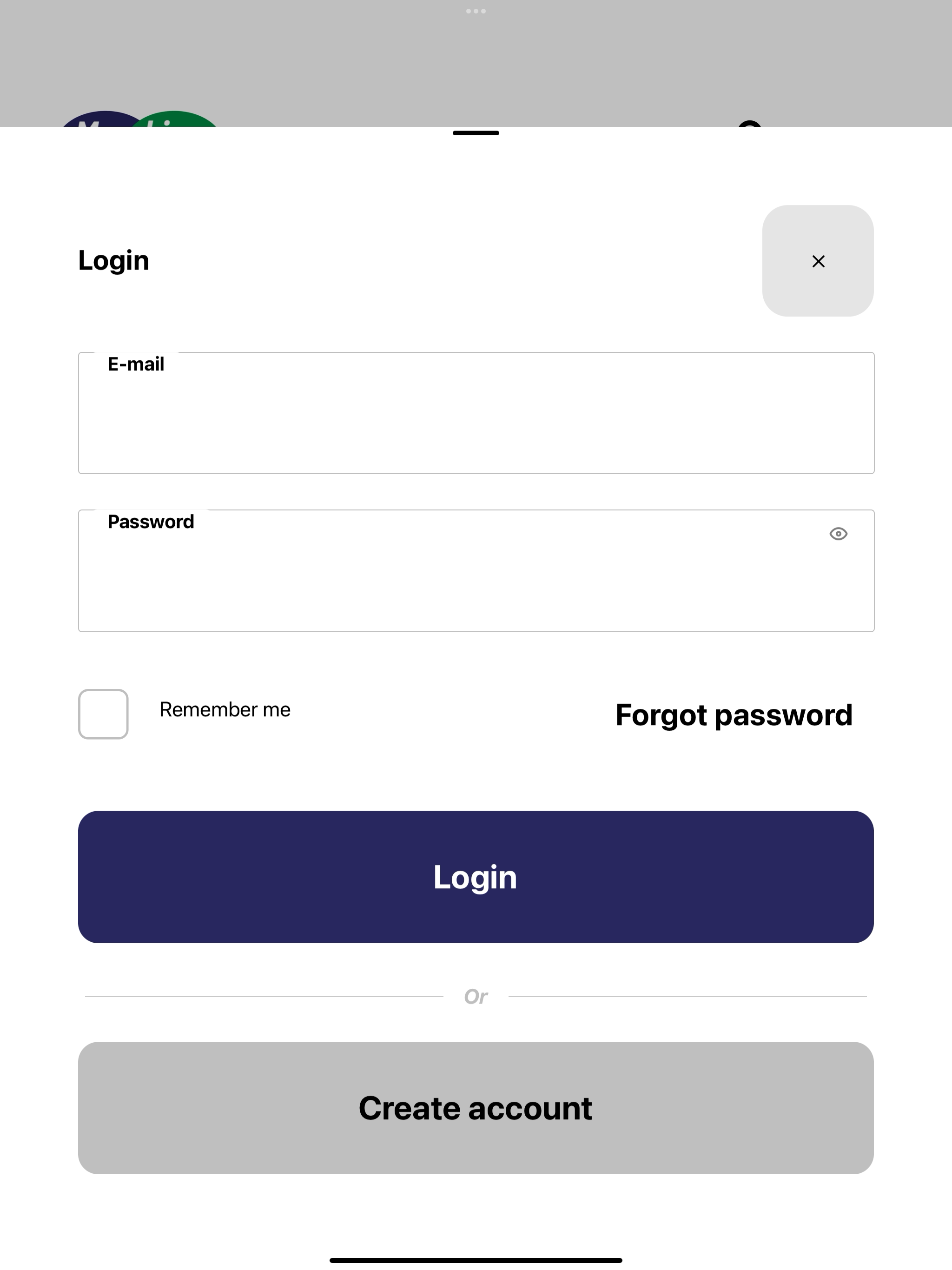Screen dimensions: 952x1270
Task: Tap the Login heading title
Action: tap(114, 261)
